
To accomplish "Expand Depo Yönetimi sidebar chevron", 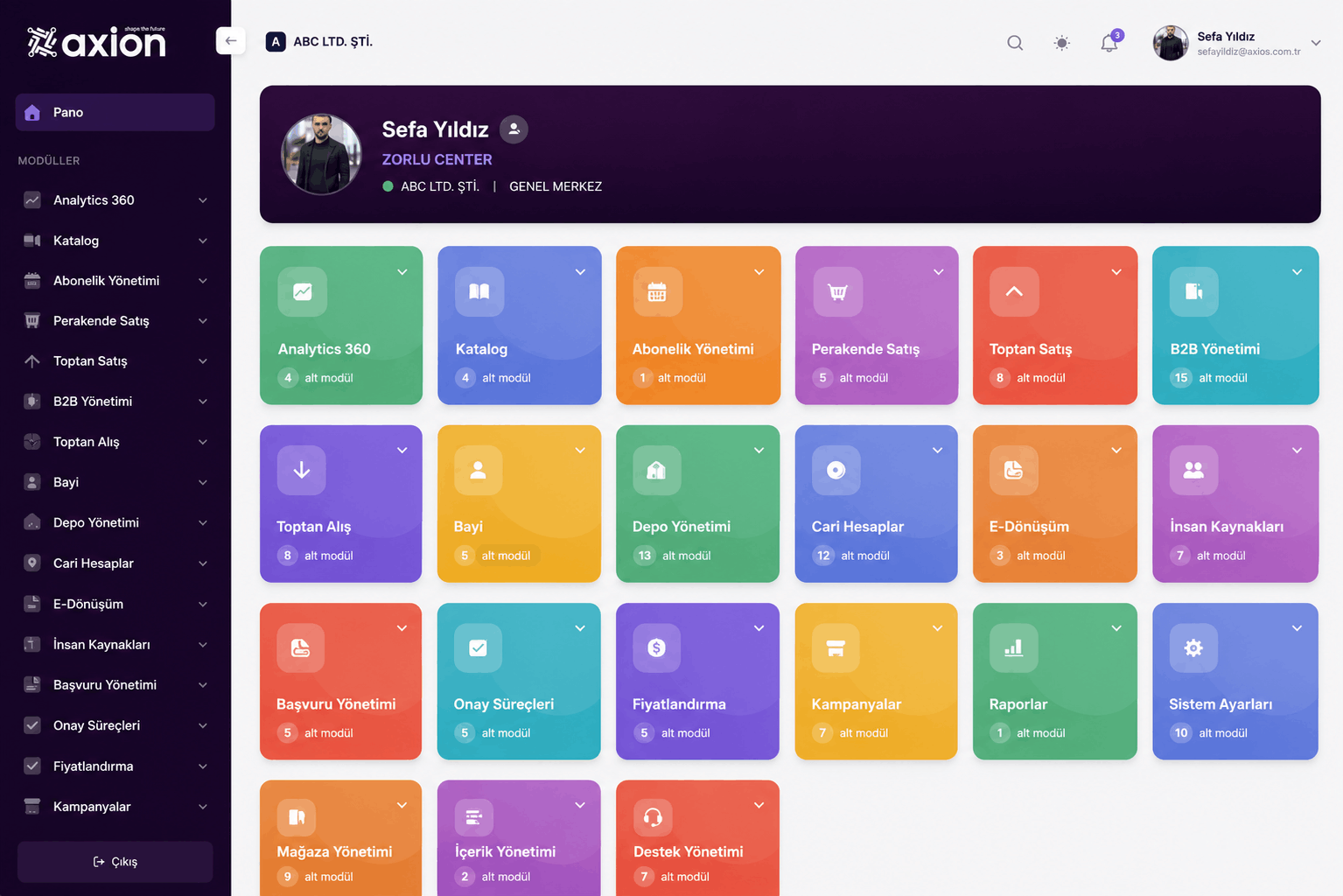I will point(203,523).
